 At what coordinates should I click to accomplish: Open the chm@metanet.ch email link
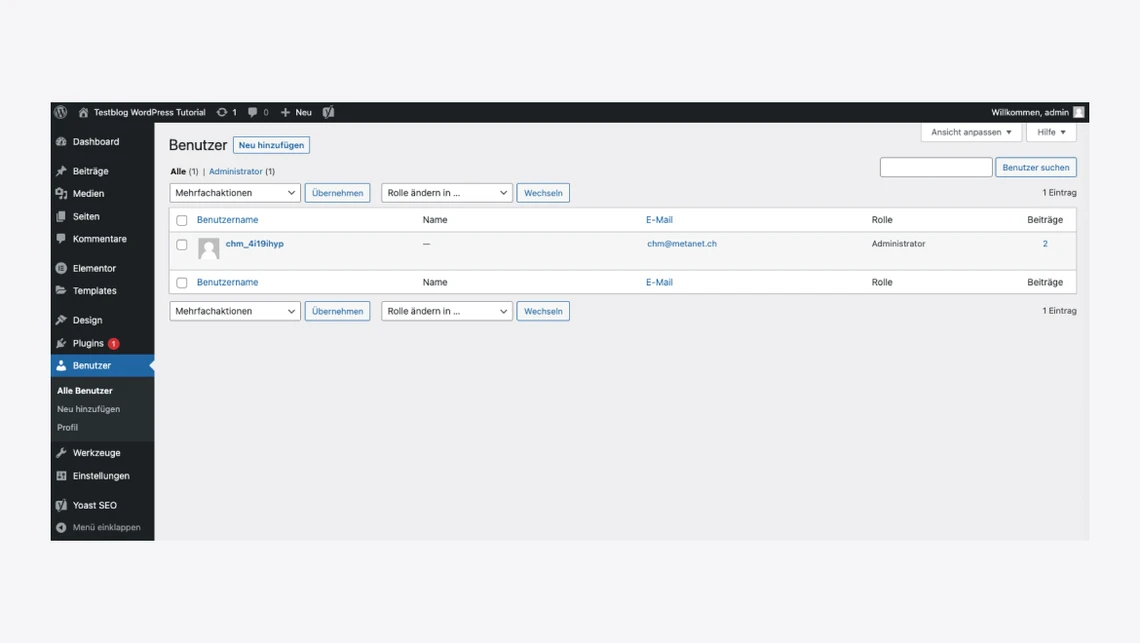[x=681, y=244]
